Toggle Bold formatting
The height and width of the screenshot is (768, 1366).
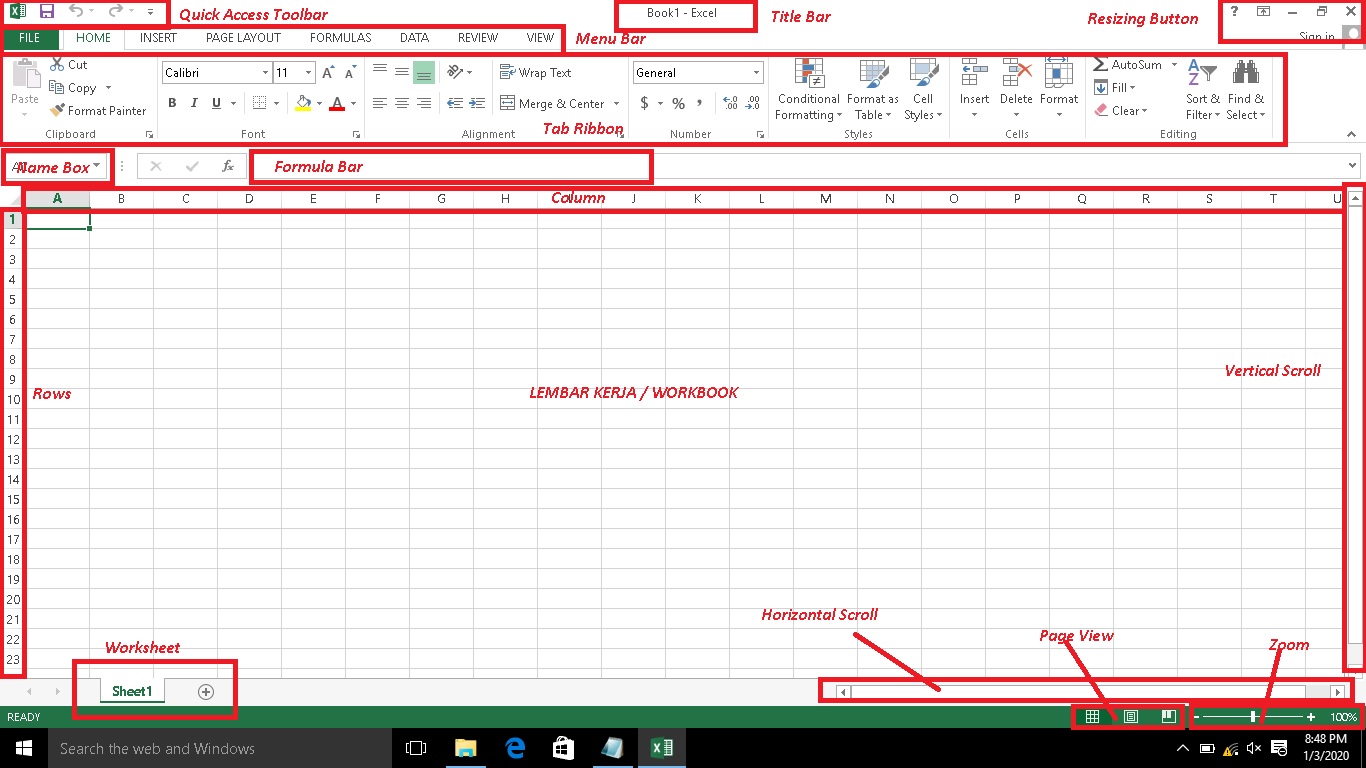172,103
